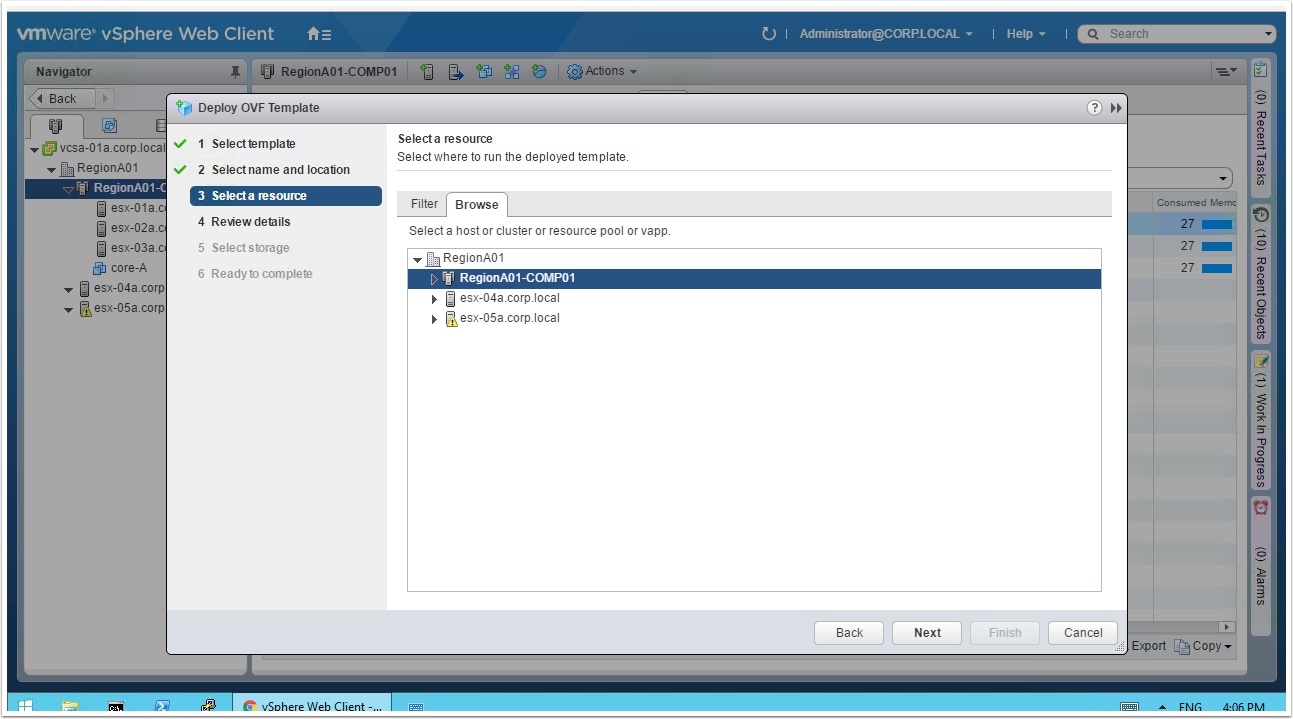This screenshot has width=1293, height=719.
Task: Click the first toolbar icon after RegionA01-COMP01 title
Action: (x=427, y=72)
